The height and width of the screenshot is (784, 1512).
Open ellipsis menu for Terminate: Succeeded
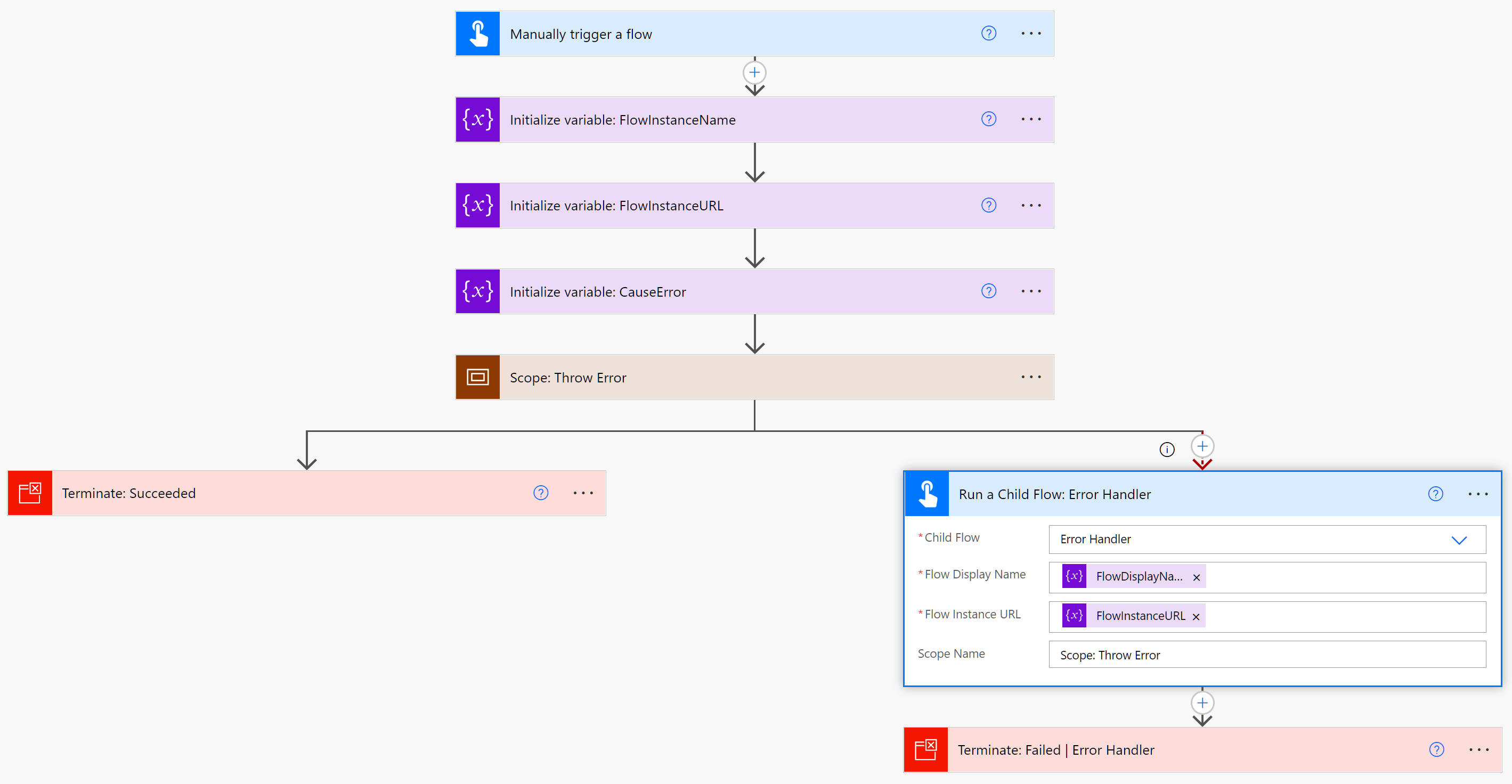coord(583,493)
